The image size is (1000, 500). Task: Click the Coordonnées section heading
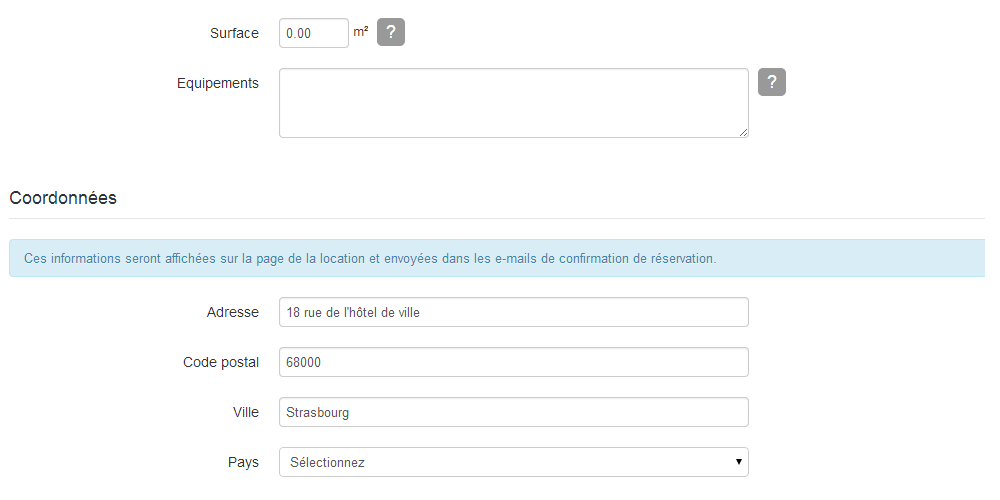[63, 198]
